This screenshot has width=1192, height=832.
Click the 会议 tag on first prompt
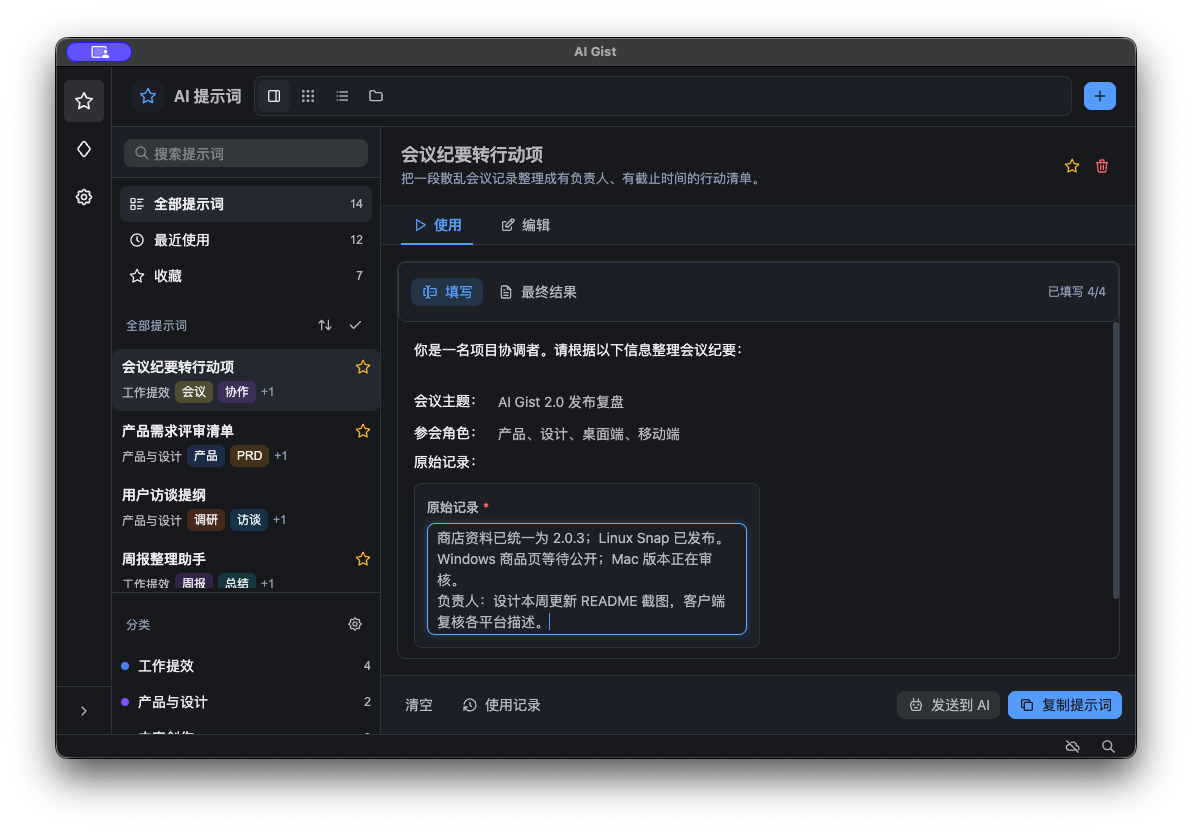pos(194,392)
